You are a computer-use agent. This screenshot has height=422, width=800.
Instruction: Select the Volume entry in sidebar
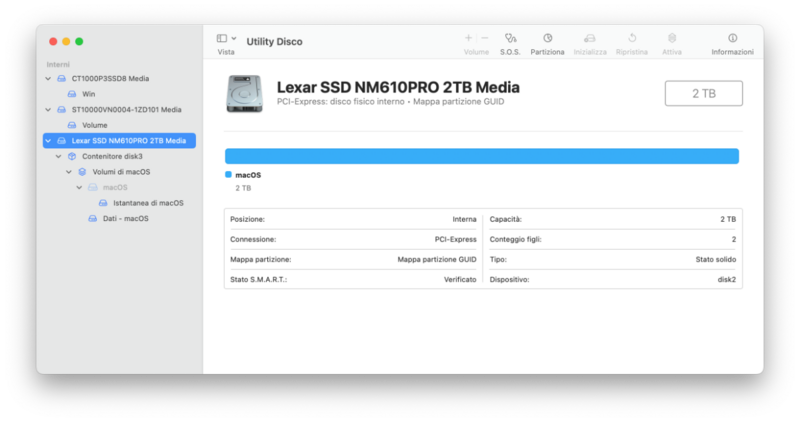95,125
